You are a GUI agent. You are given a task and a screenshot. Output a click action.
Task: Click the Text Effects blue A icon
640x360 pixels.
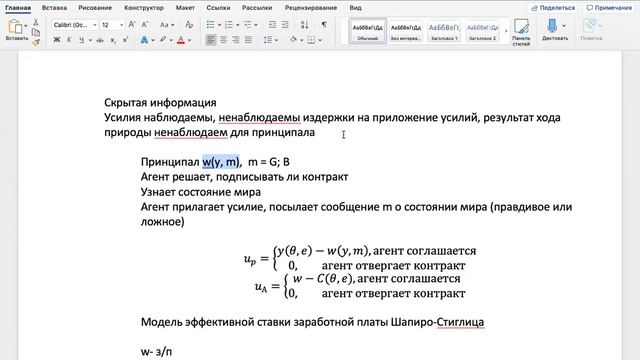point(144,40)
